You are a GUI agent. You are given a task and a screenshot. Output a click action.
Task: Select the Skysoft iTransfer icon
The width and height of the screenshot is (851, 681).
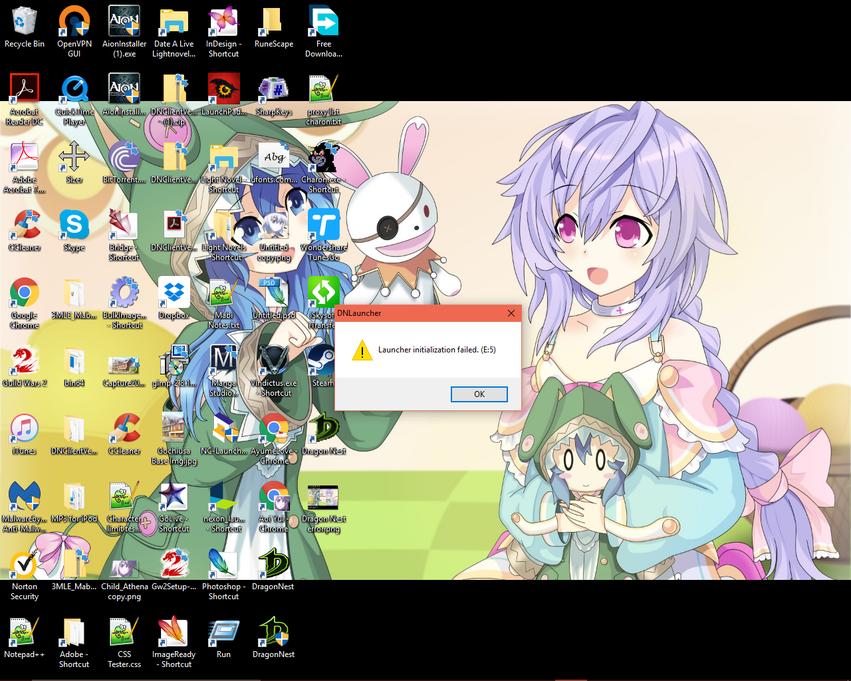(323, 292)
